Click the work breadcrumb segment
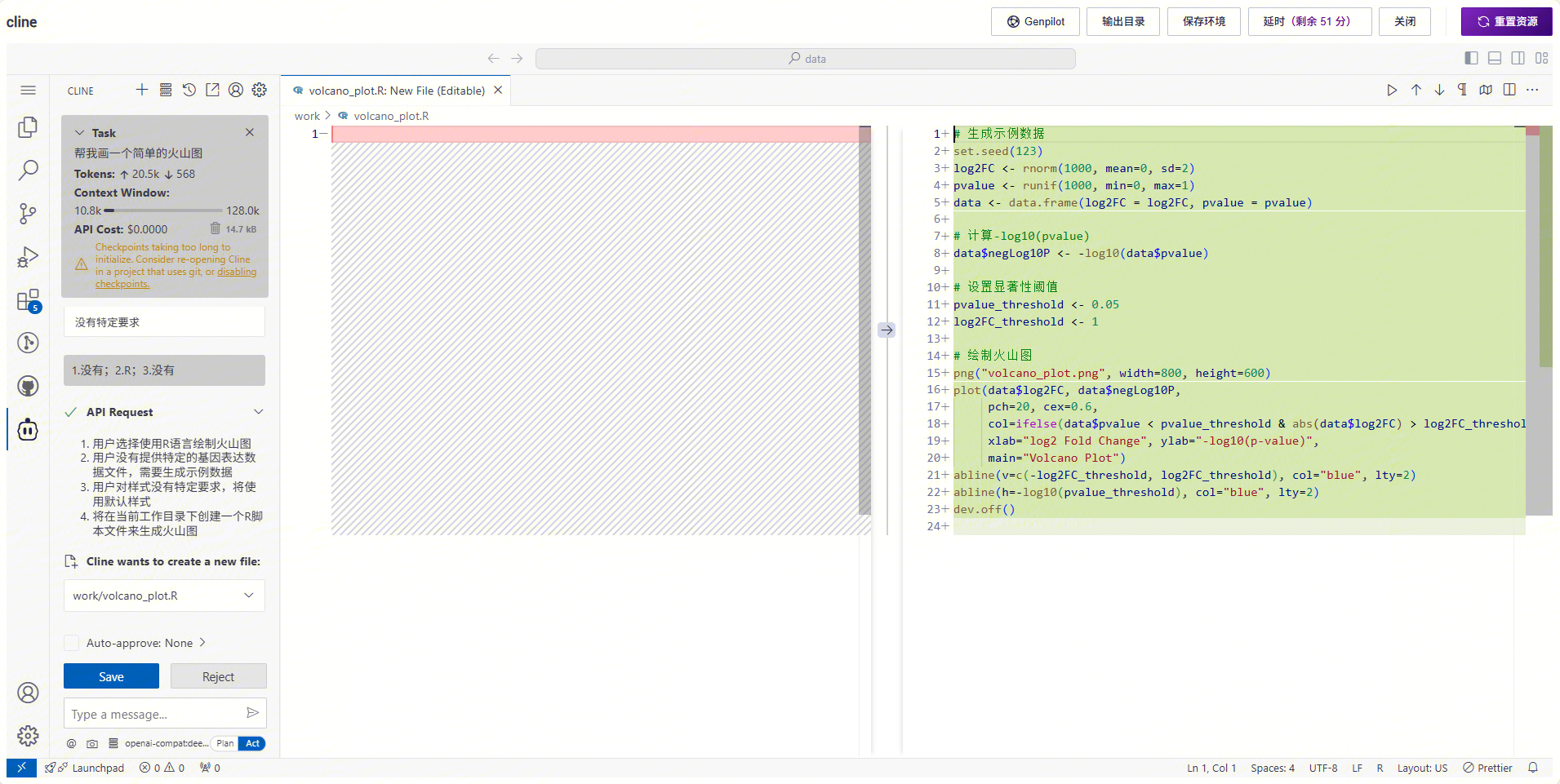The width and height of the screenshot is (1560, 784). tap(307, 116)
